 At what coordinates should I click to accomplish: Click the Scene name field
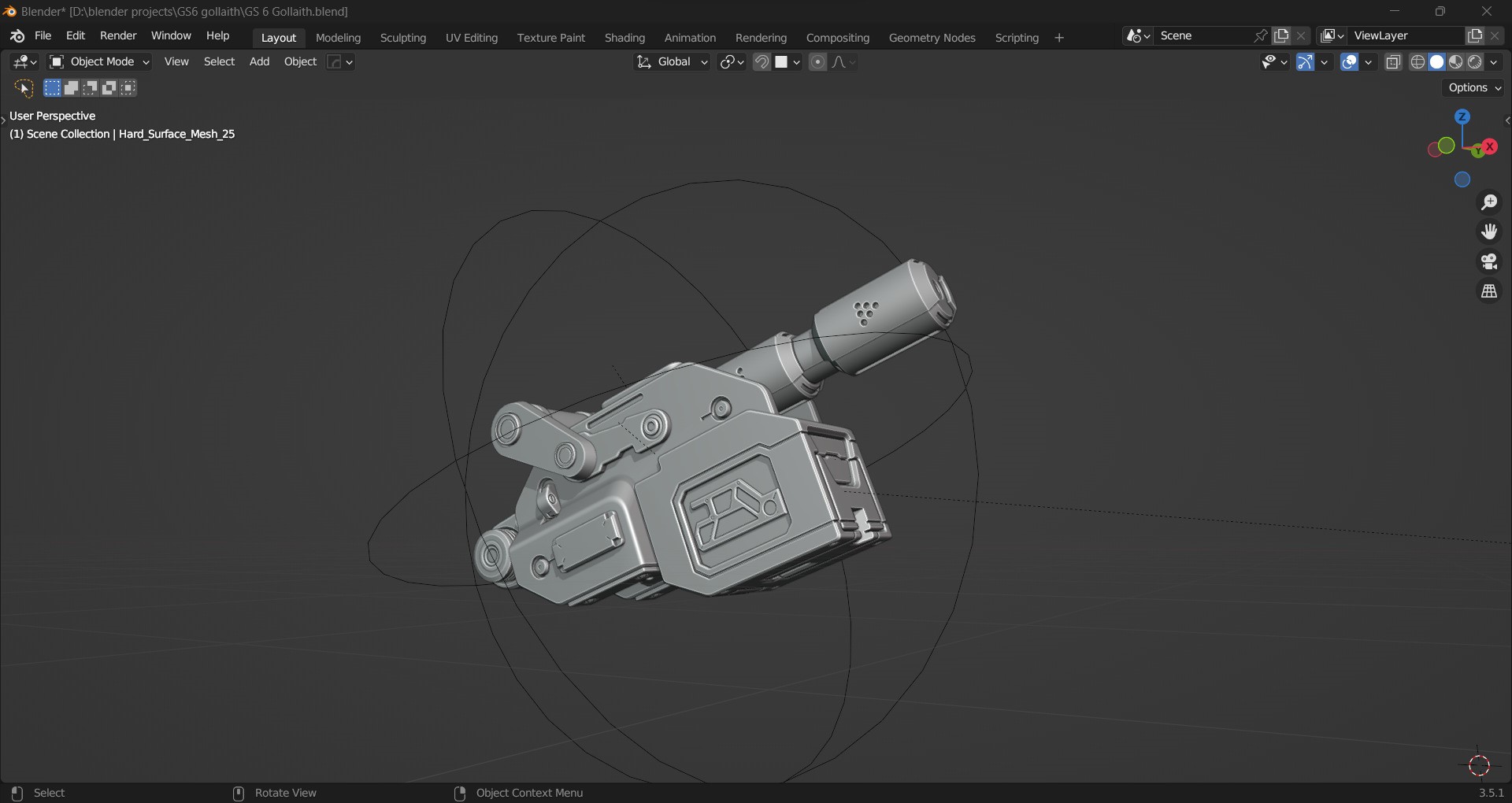[x=1203, y=36]
